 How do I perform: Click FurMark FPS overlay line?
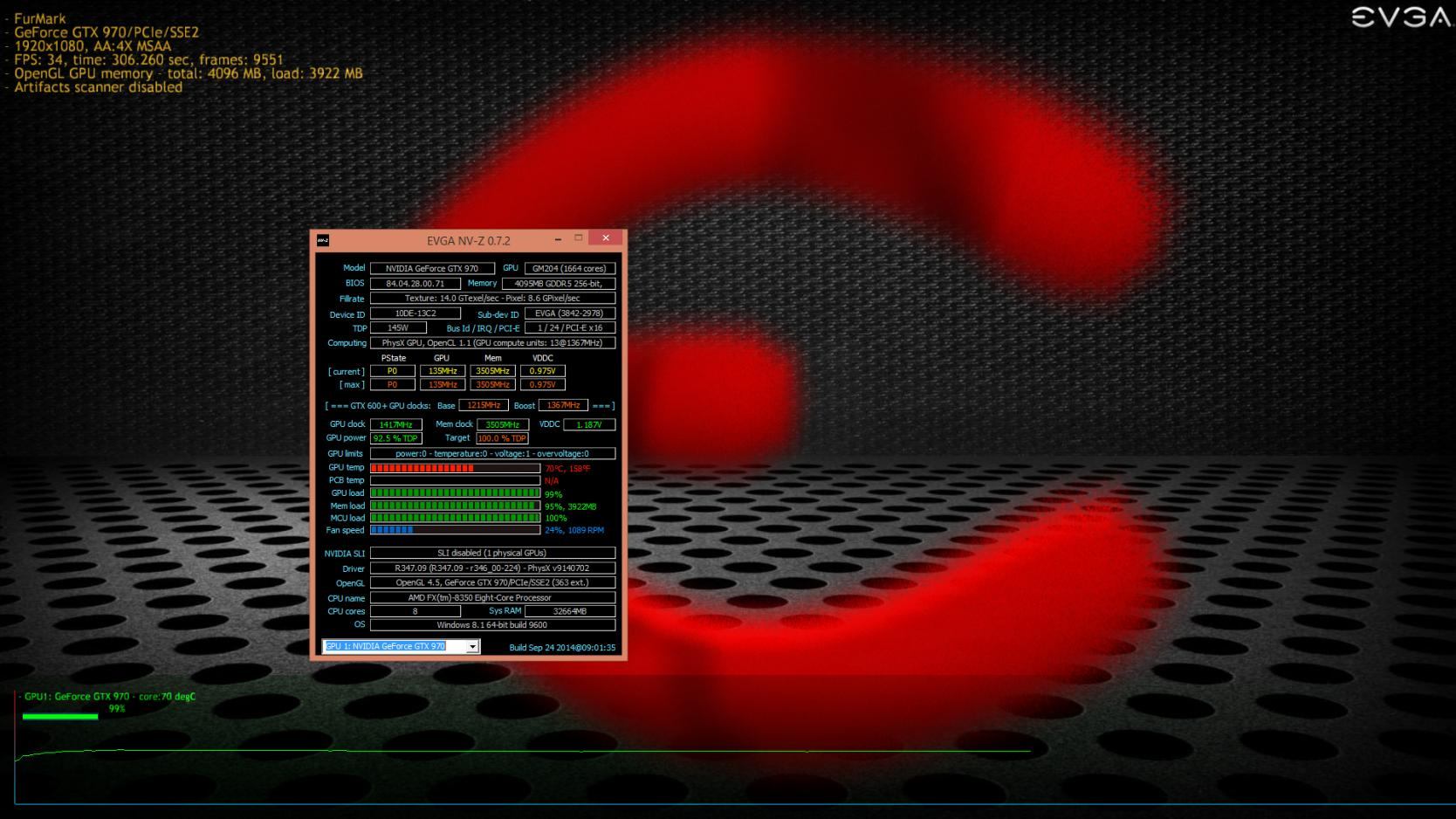pos(148,59)
